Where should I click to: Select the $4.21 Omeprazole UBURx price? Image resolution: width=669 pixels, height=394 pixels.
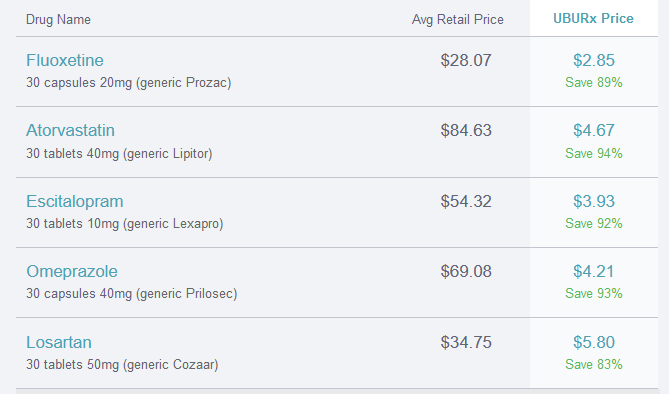[x=593, y=271]
